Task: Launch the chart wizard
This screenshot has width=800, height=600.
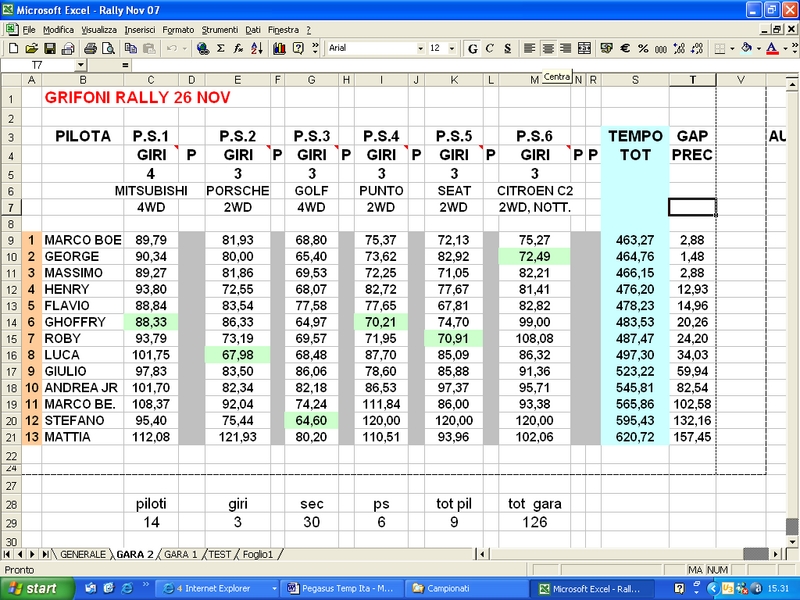Action: 279,48
